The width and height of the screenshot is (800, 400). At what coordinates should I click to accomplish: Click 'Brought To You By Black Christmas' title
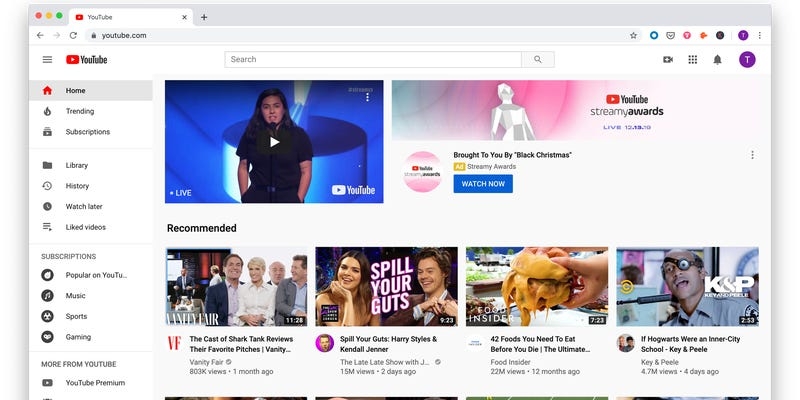(512, 155)
